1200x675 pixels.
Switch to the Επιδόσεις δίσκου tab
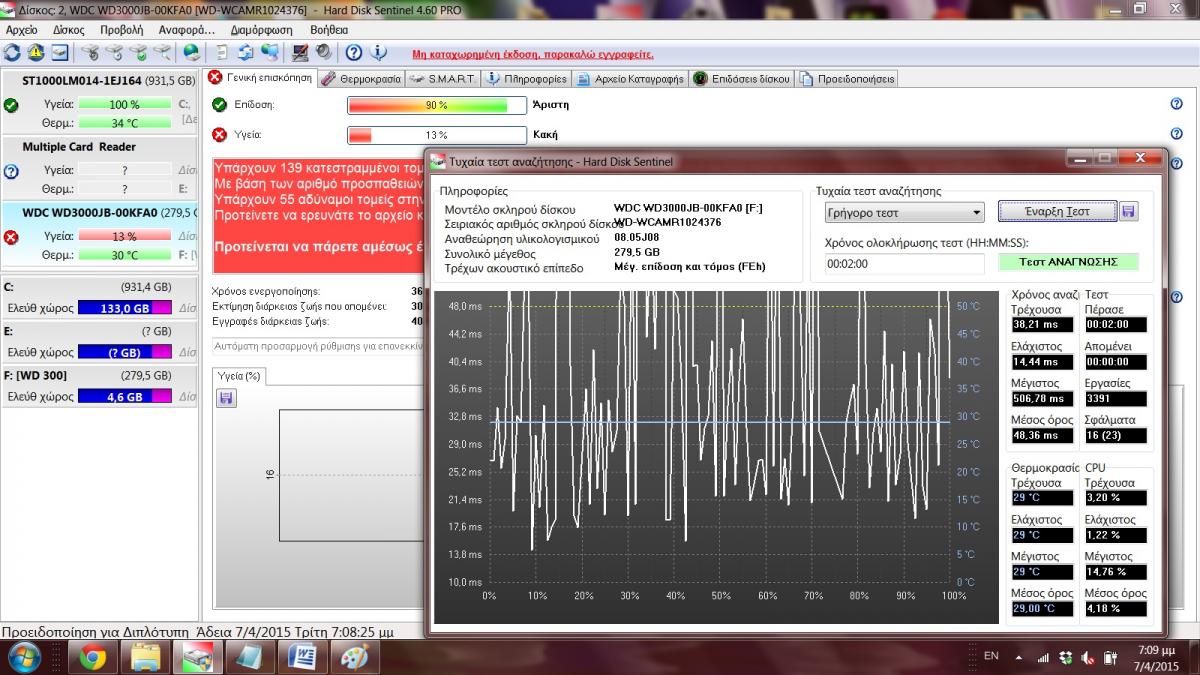[x=741, y=78]
